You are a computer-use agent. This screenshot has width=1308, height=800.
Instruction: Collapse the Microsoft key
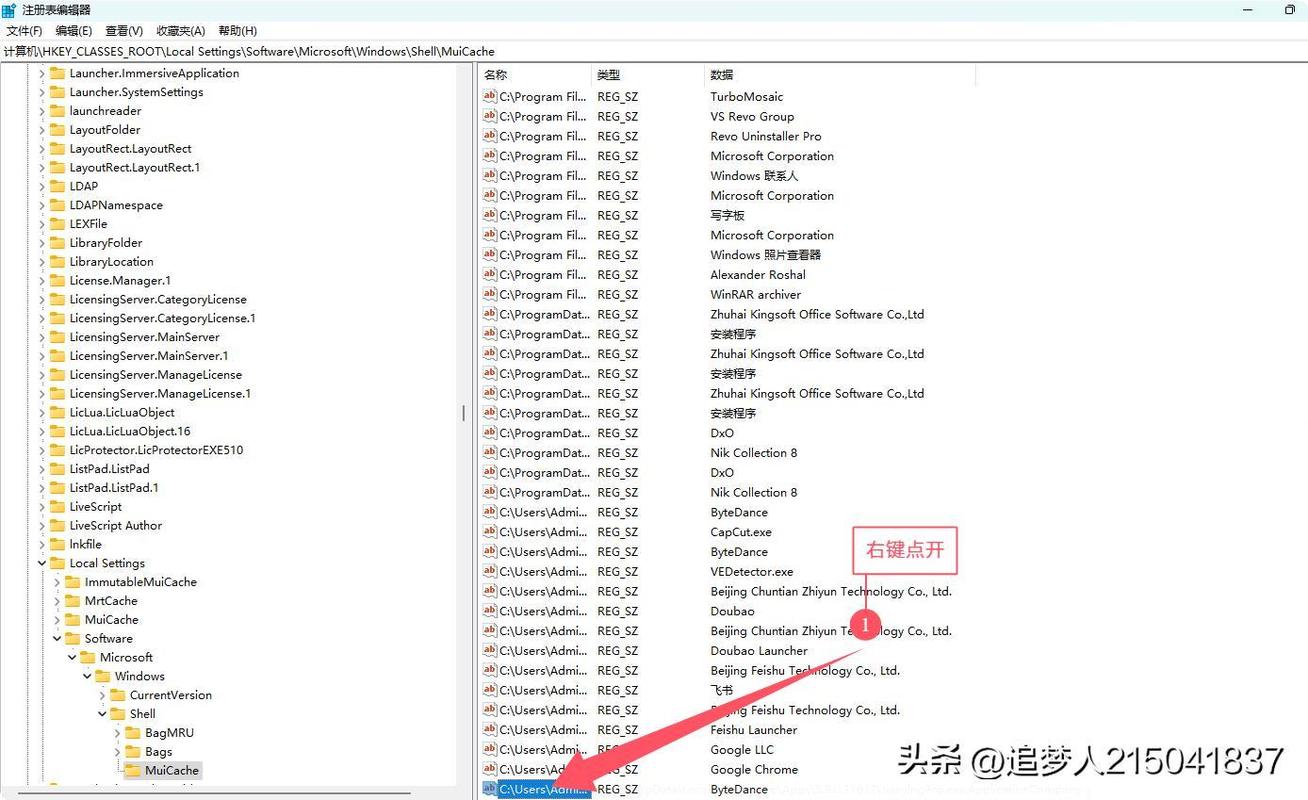(71, 657)
